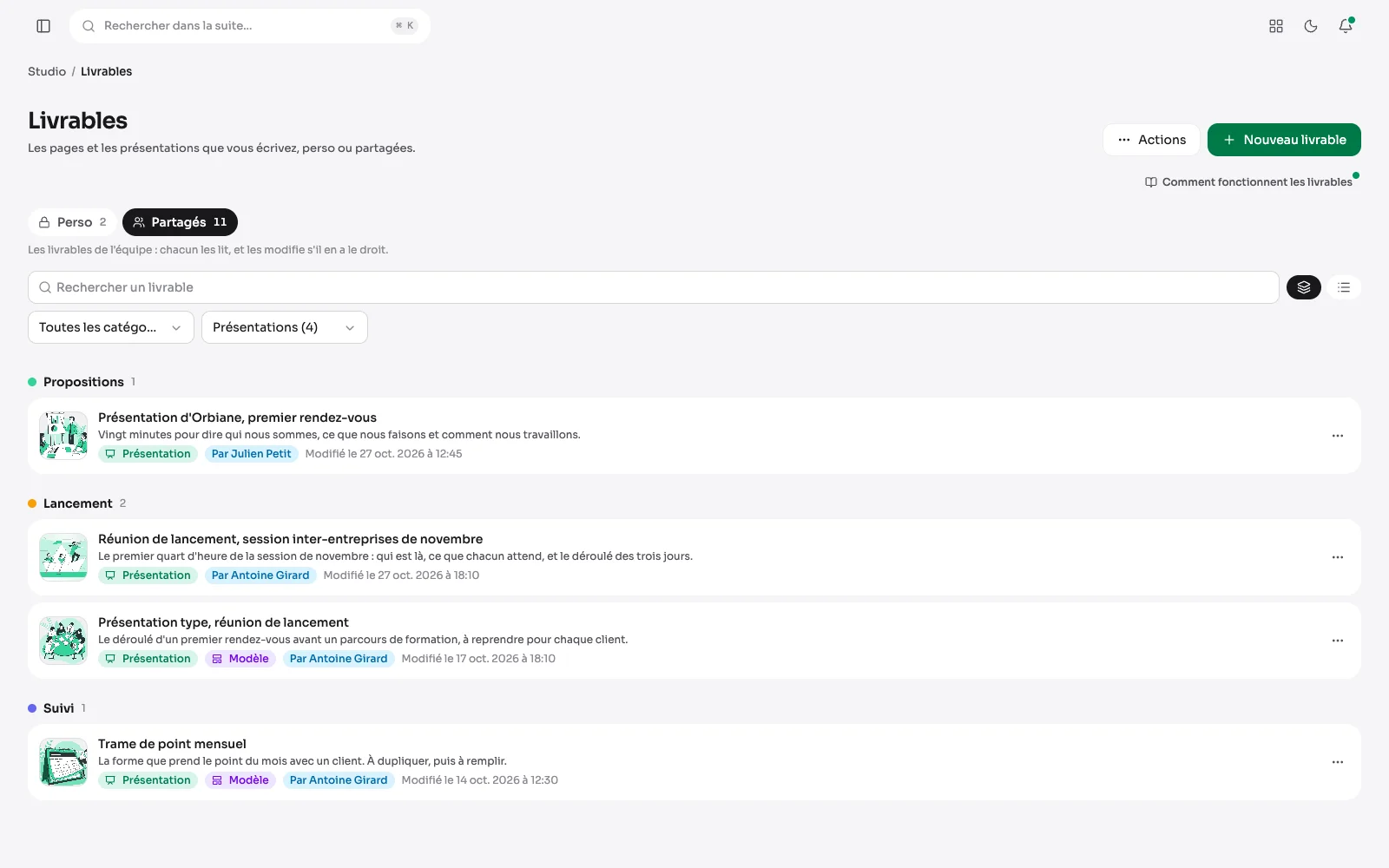This screenshot has height=868, width=1389.
Task: Switch to grouped layers view
Action: [x=1304, y=287]
